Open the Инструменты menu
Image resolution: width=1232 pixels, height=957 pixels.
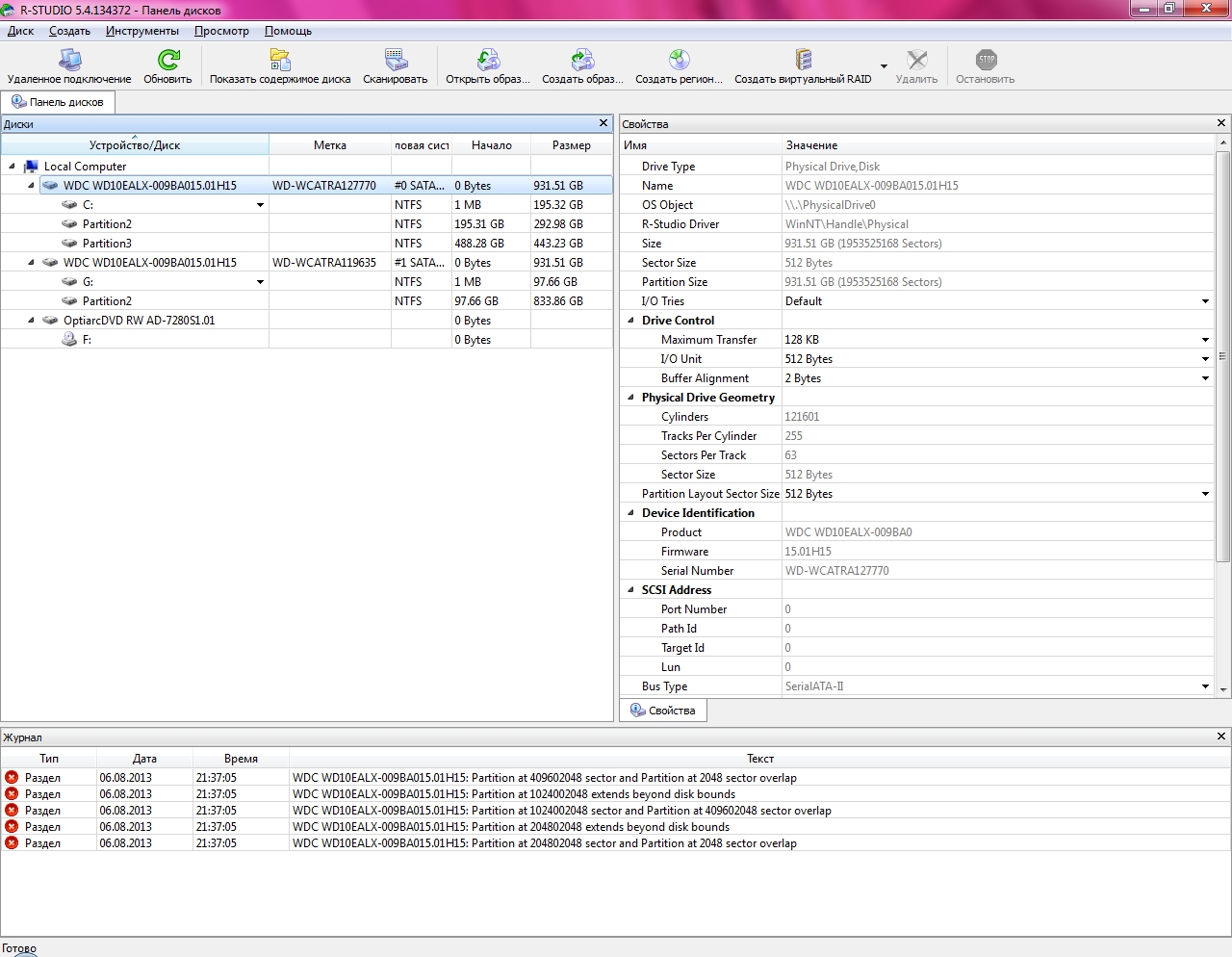(142, 31)
